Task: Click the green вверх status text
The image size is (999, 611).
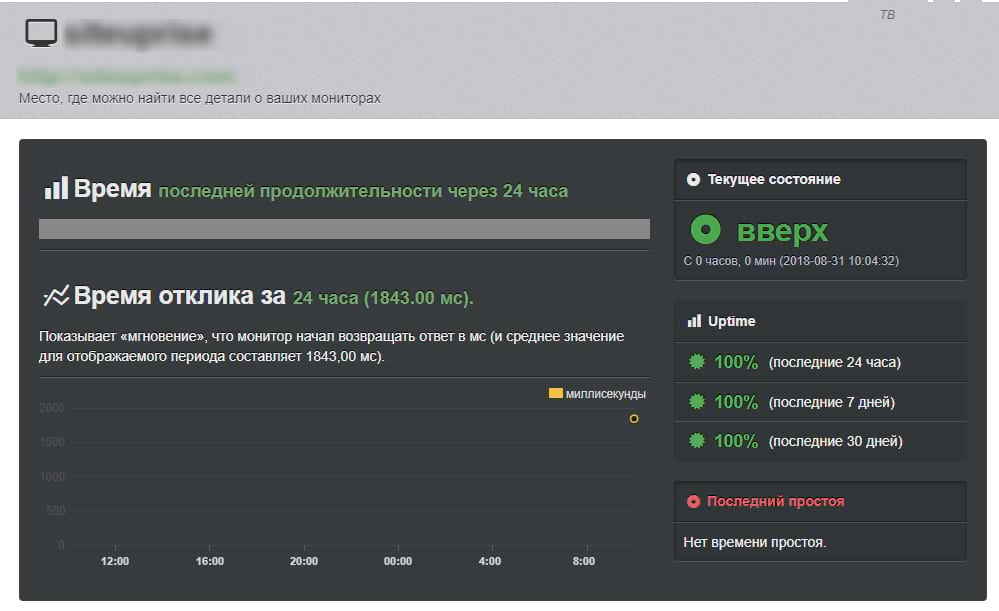Action: tap(782, 231)
